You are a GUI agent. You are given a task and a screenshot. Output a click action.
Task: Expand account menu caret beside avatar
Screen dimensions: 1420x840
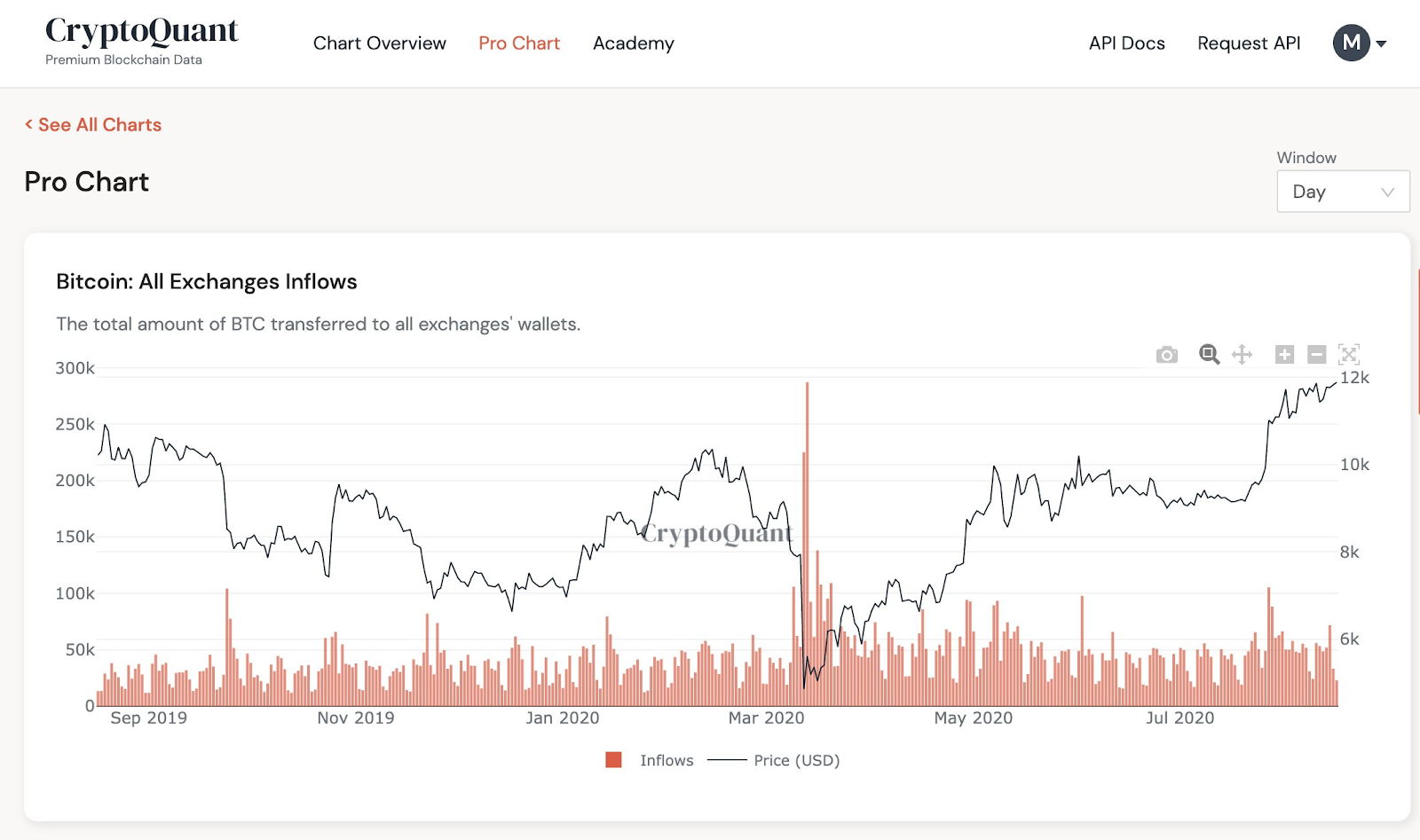click(1382, 43)
